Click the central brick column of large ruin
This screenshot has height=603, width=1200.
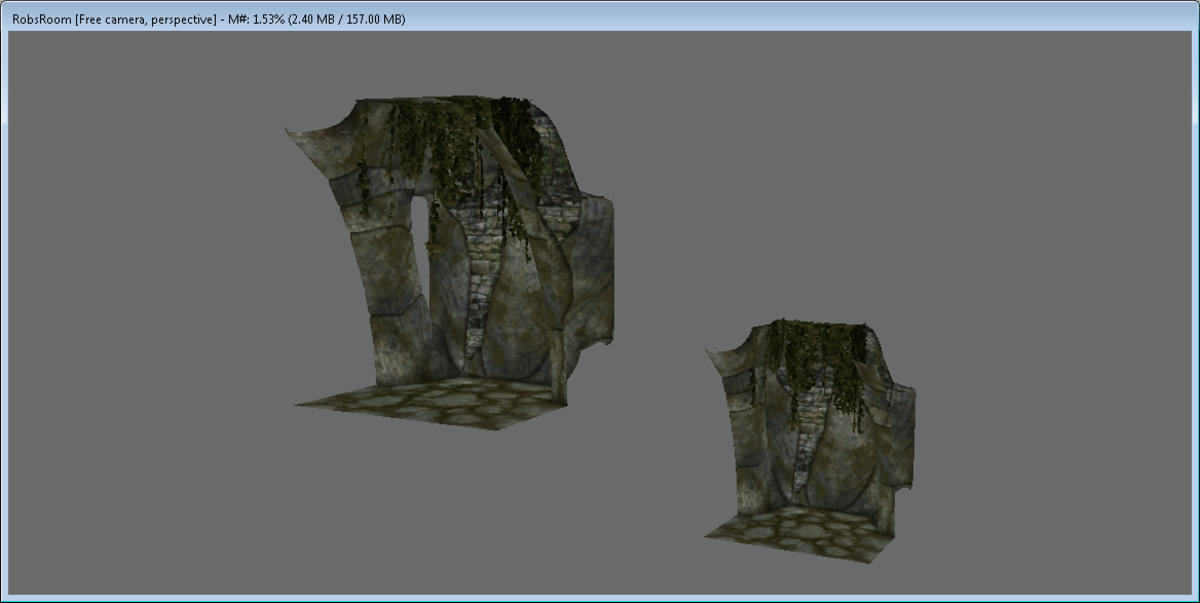pos(481,280)
